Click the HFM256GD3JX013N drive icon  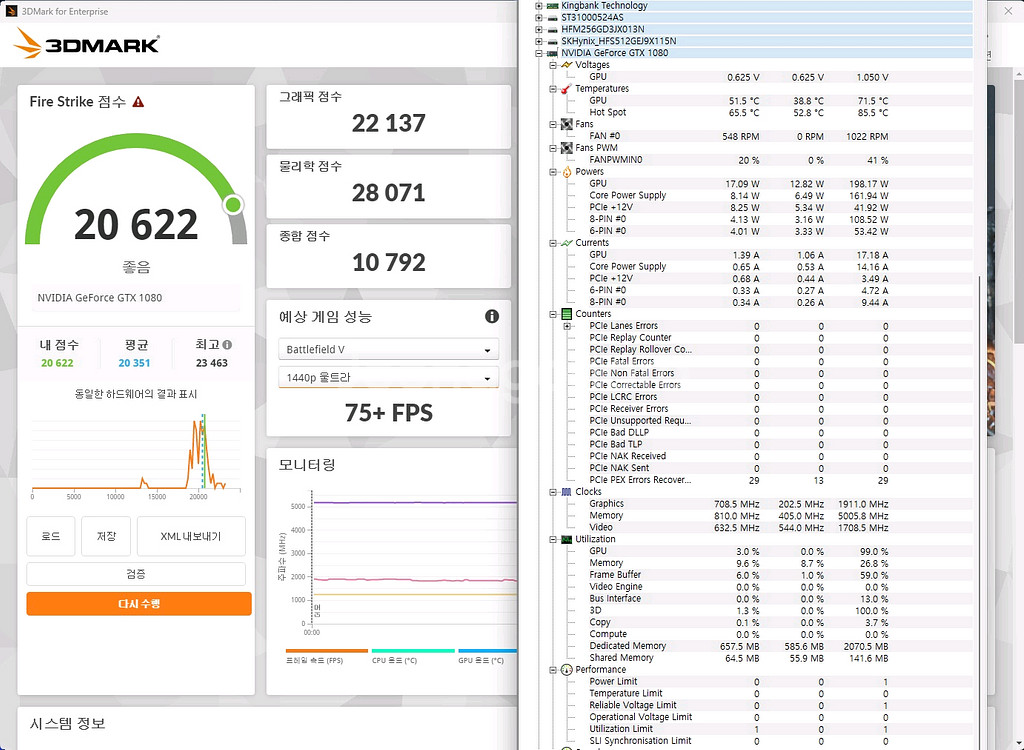pyautogui.click(x=552, y=29)
